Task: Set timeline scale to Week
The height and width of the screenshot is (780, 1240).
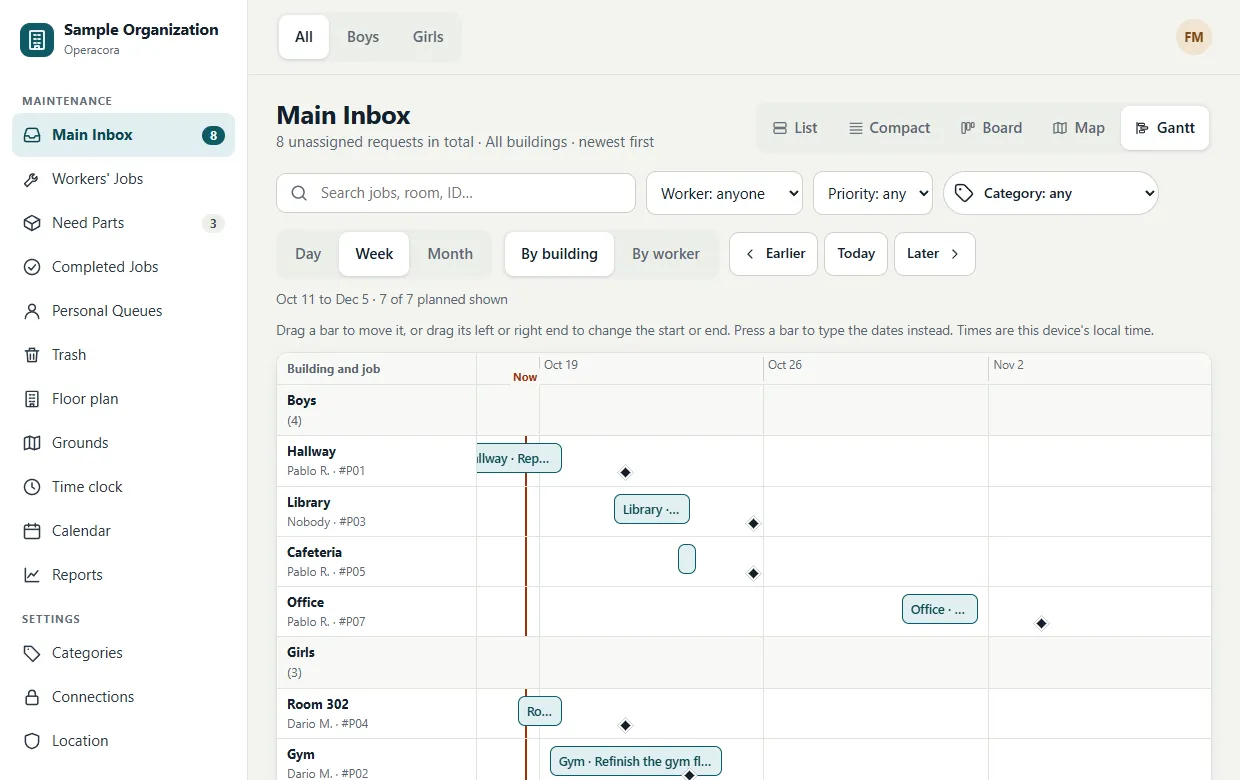Action: coord(374,254)
